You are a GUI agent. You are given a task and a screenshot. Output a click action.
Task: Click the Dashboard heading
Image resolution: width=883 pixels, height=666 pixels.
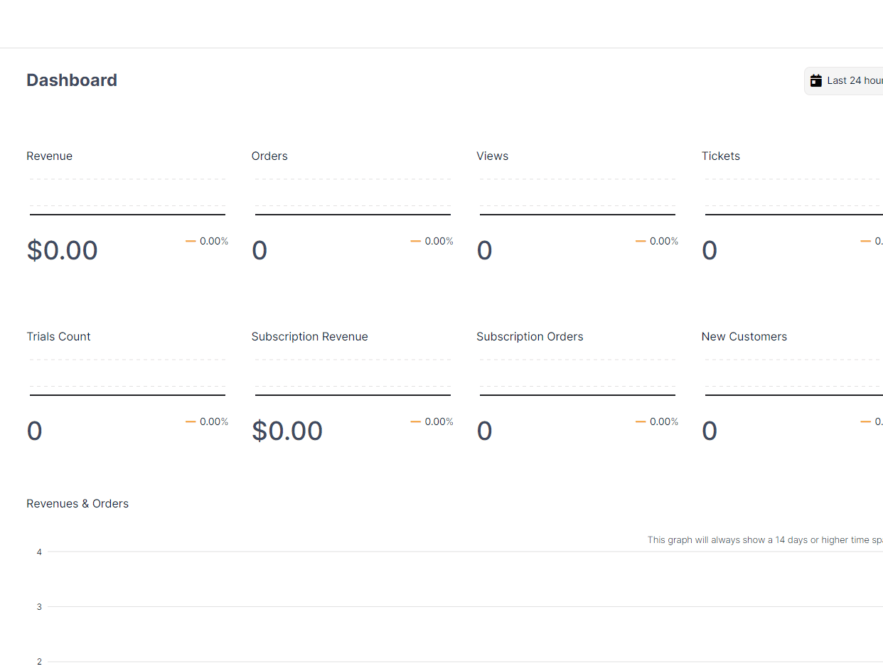71,80
